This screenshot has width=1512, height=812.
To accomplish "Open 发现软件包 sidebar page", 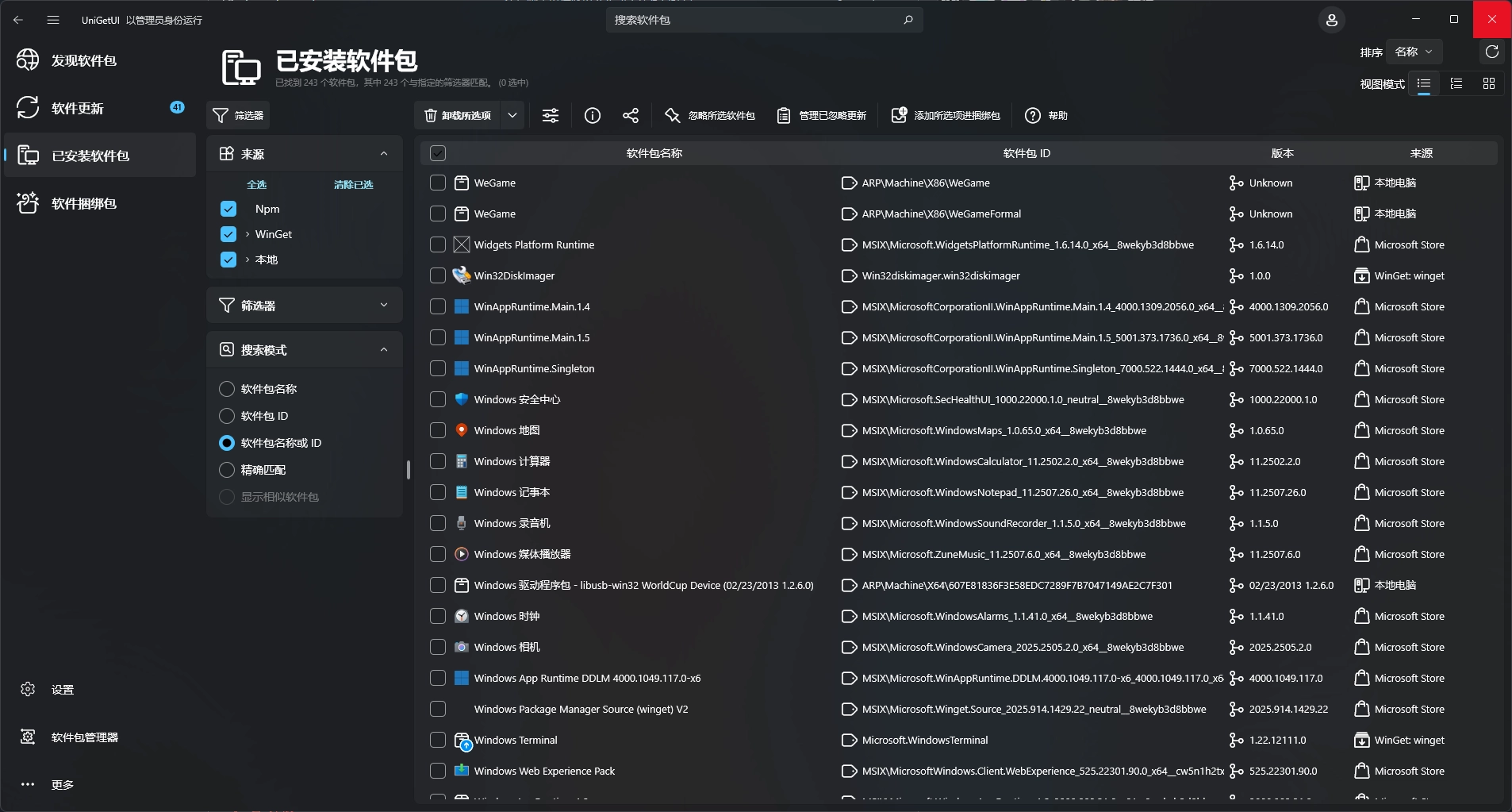I will pyautogui.click(x=84, y=60).
